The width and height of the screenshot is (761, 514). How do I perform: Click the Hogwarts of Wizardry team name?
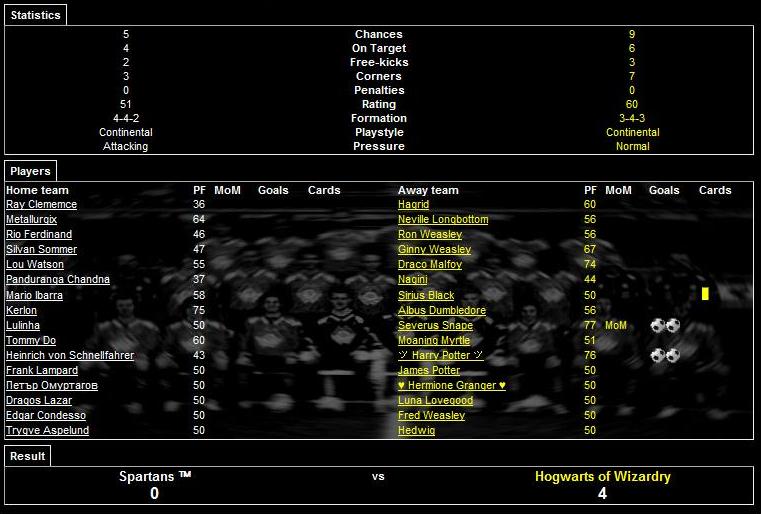coord(603,477)
